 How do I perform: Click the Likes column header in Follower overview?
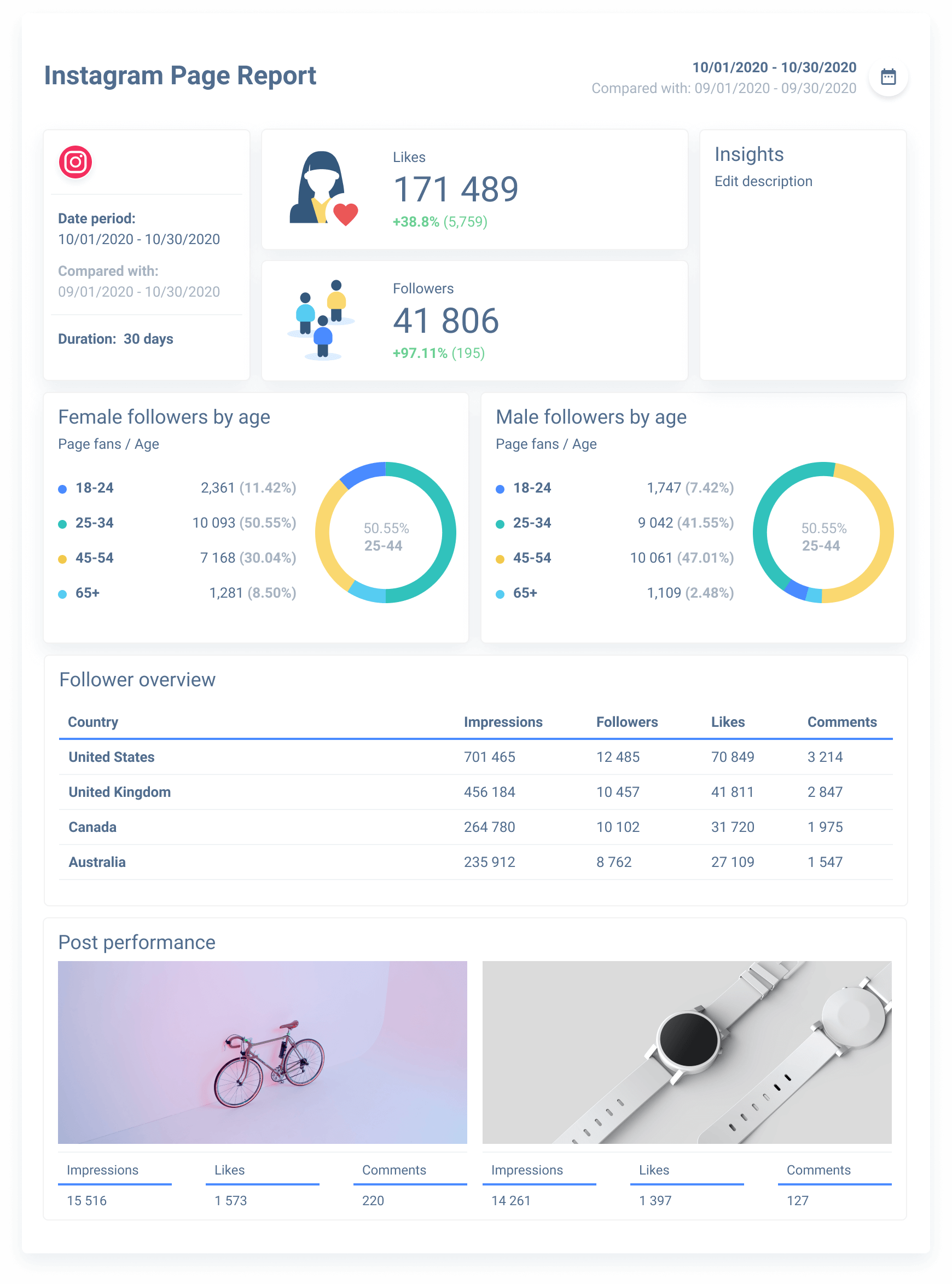coord(727,722)
